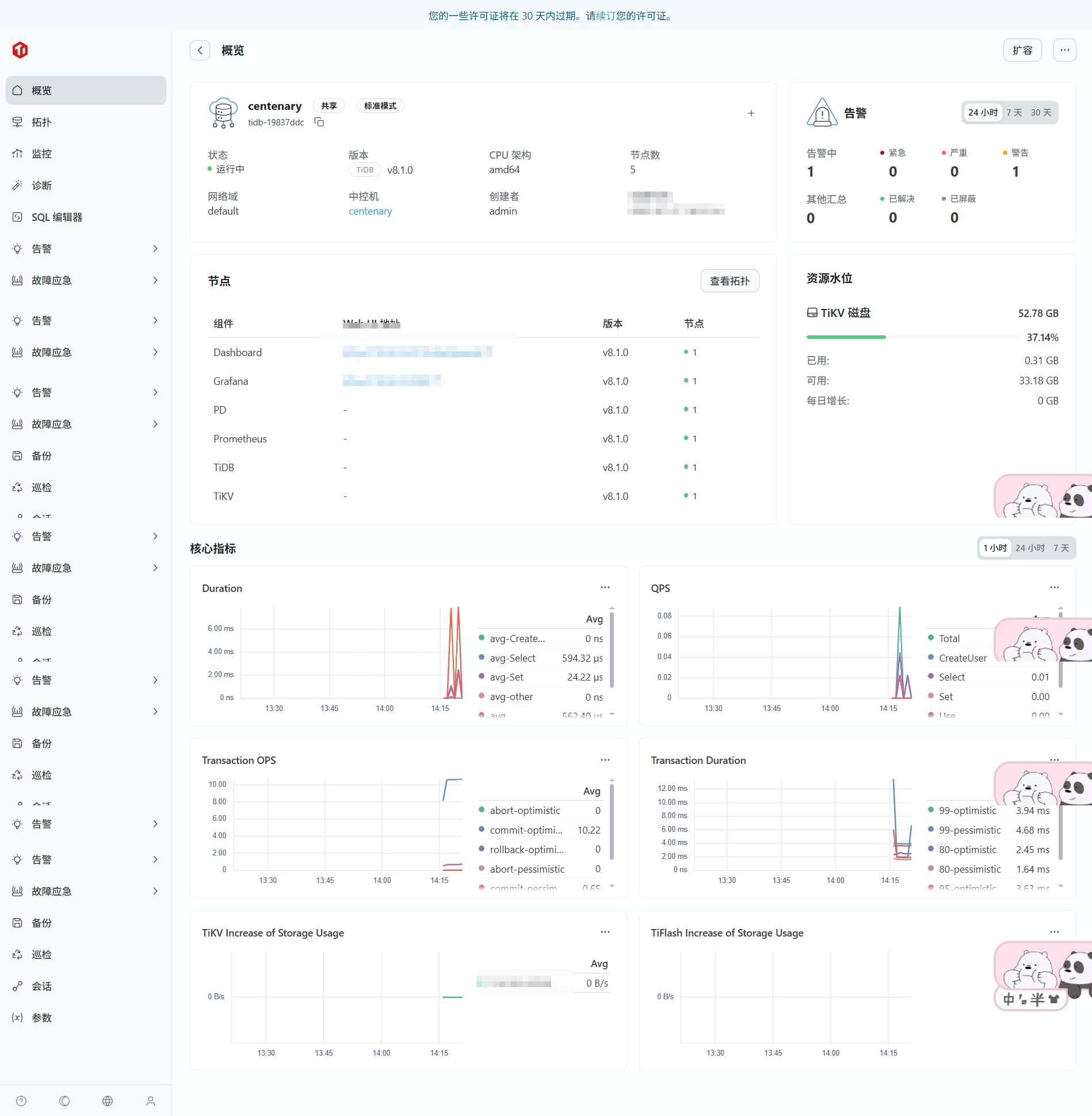This screenshot has width=1092, height=1116.
Task: Click the PD component row
Action: tap(483, 410)
